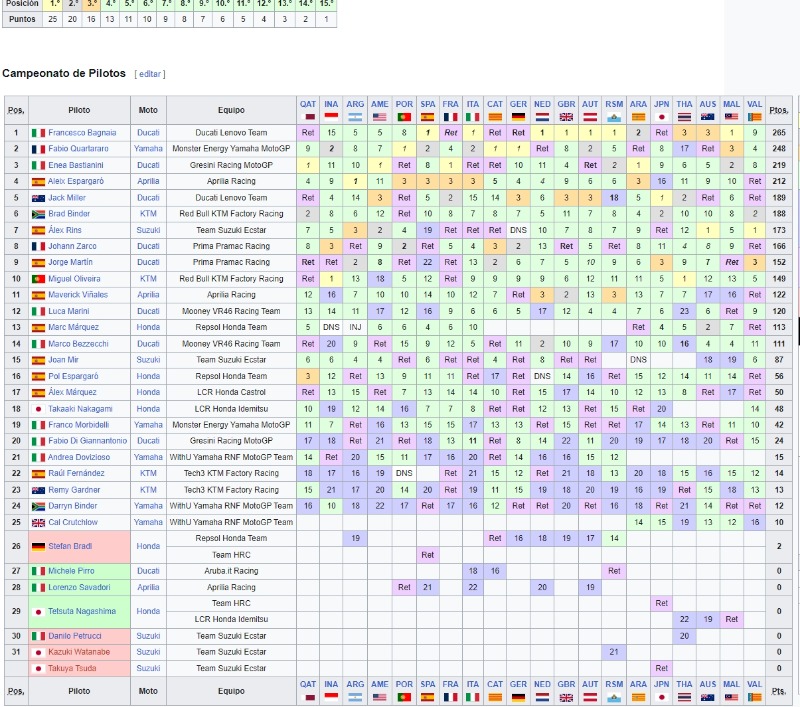Click the UK flag under GBR in top header
Viewport: 800px width, 707px height.
566,117
